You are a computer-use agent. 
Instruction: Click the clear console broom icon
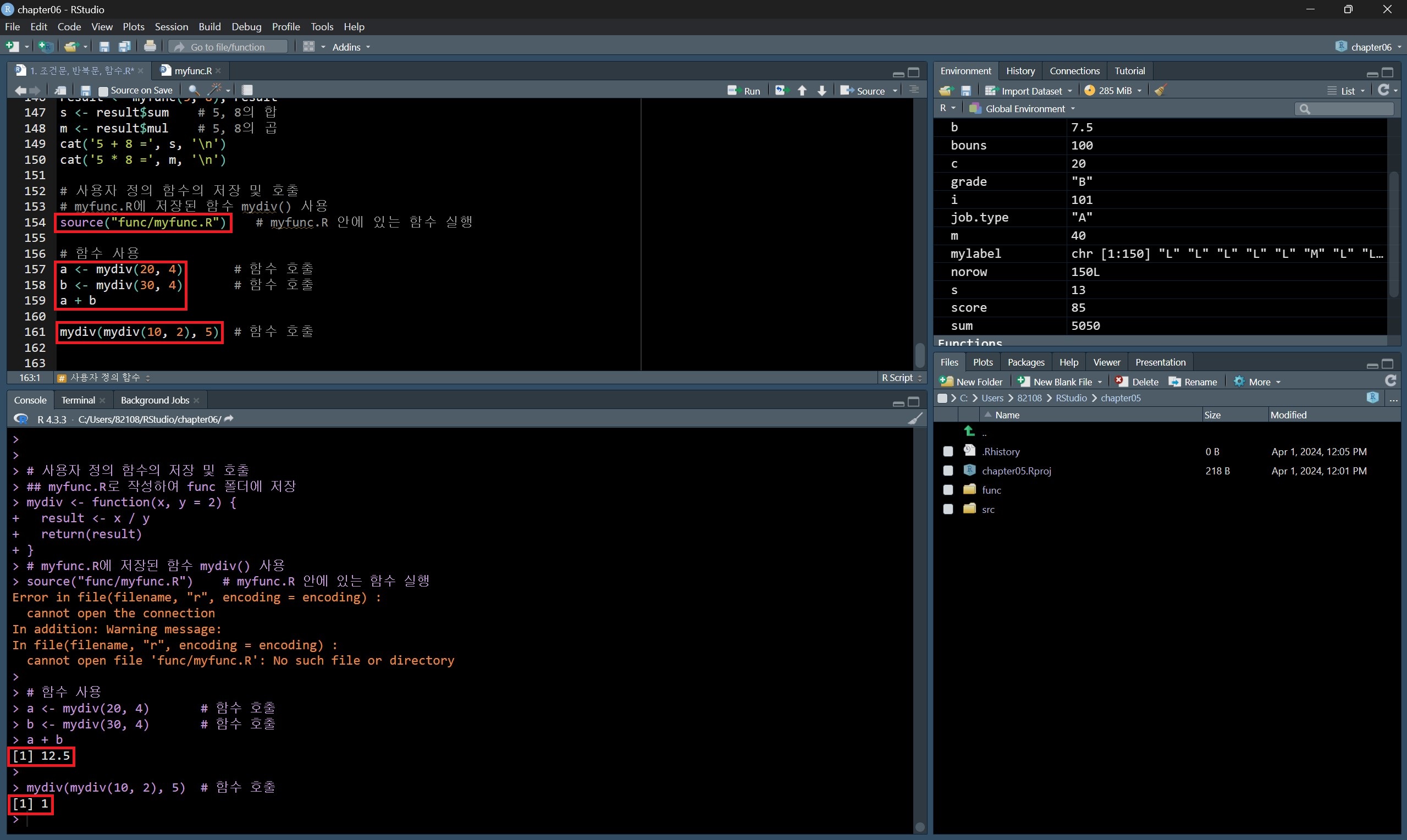tap(914, 419)
